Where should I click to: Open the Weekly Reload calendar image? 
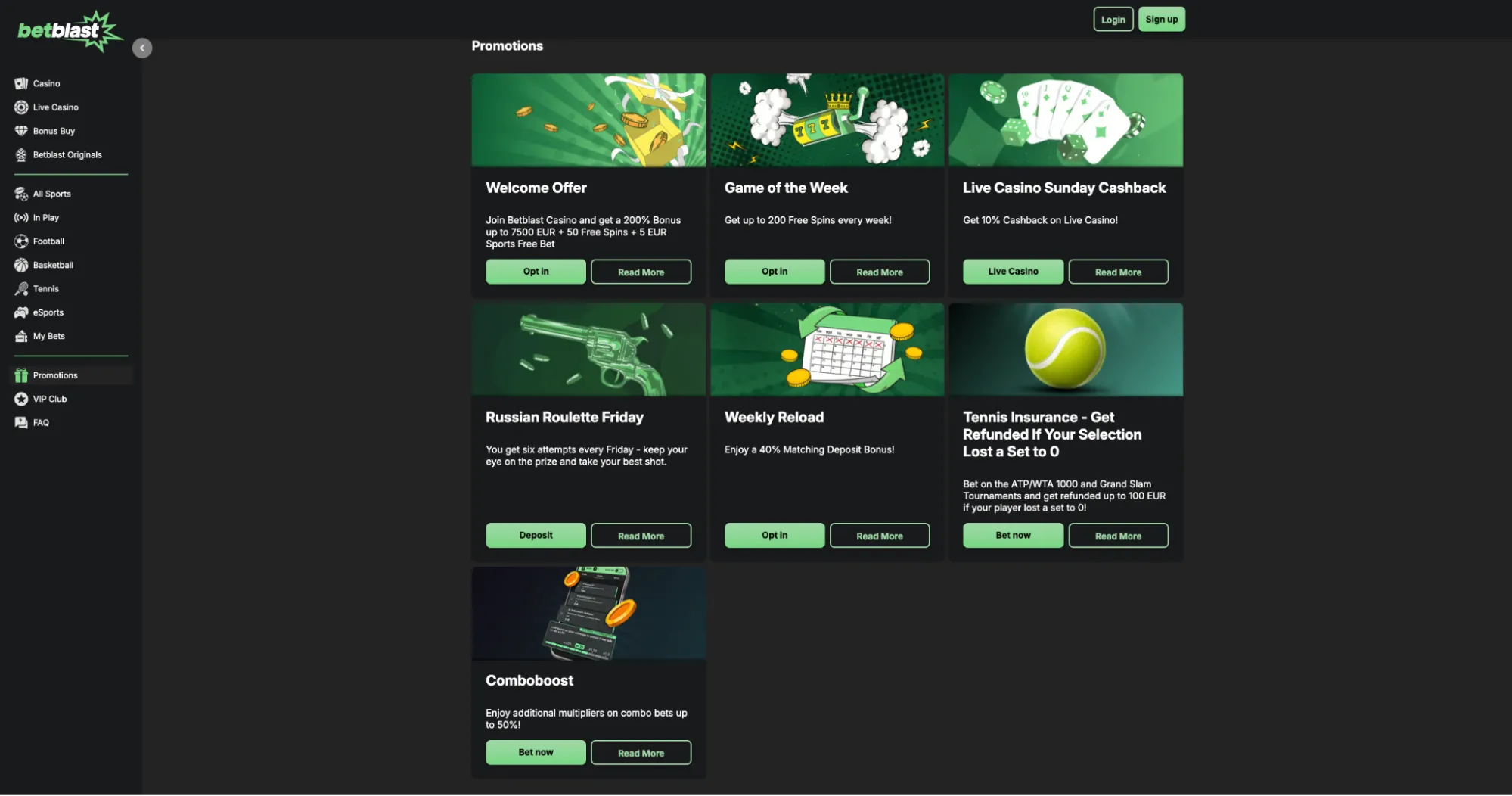pos(827,350)
